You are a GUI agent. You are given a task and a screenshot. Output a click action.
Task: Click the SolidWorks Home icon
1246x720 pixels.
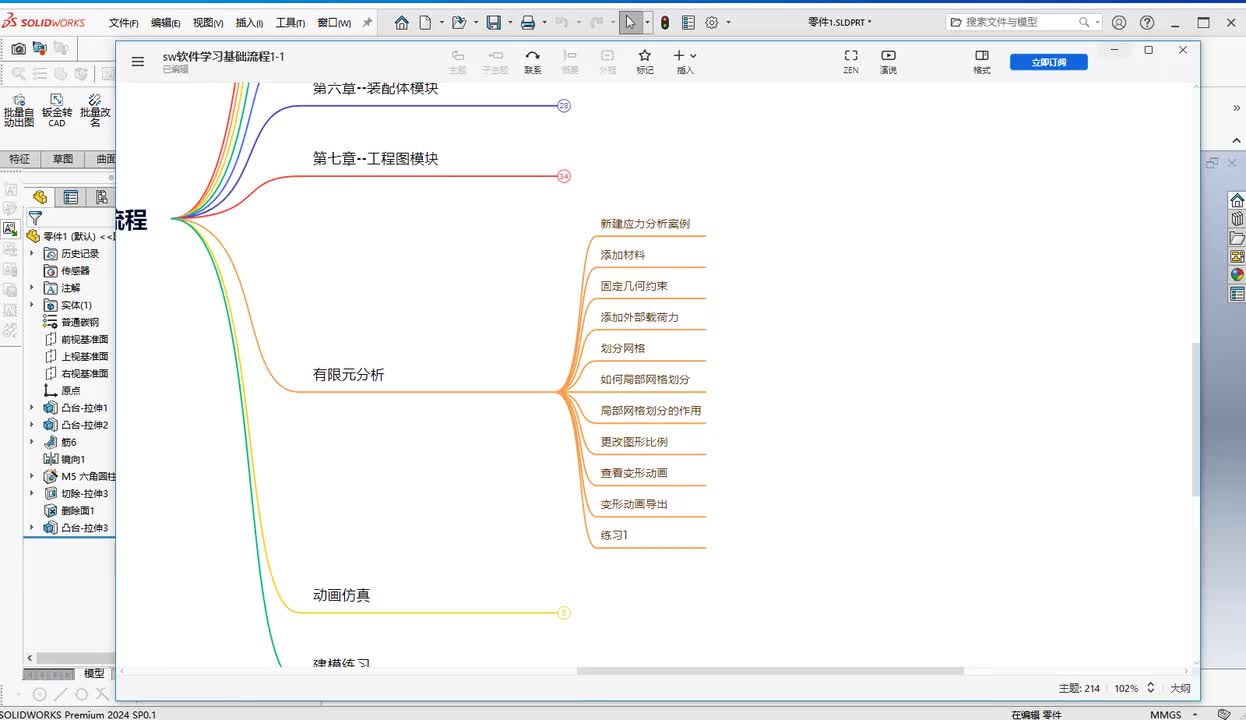point(402,22)
